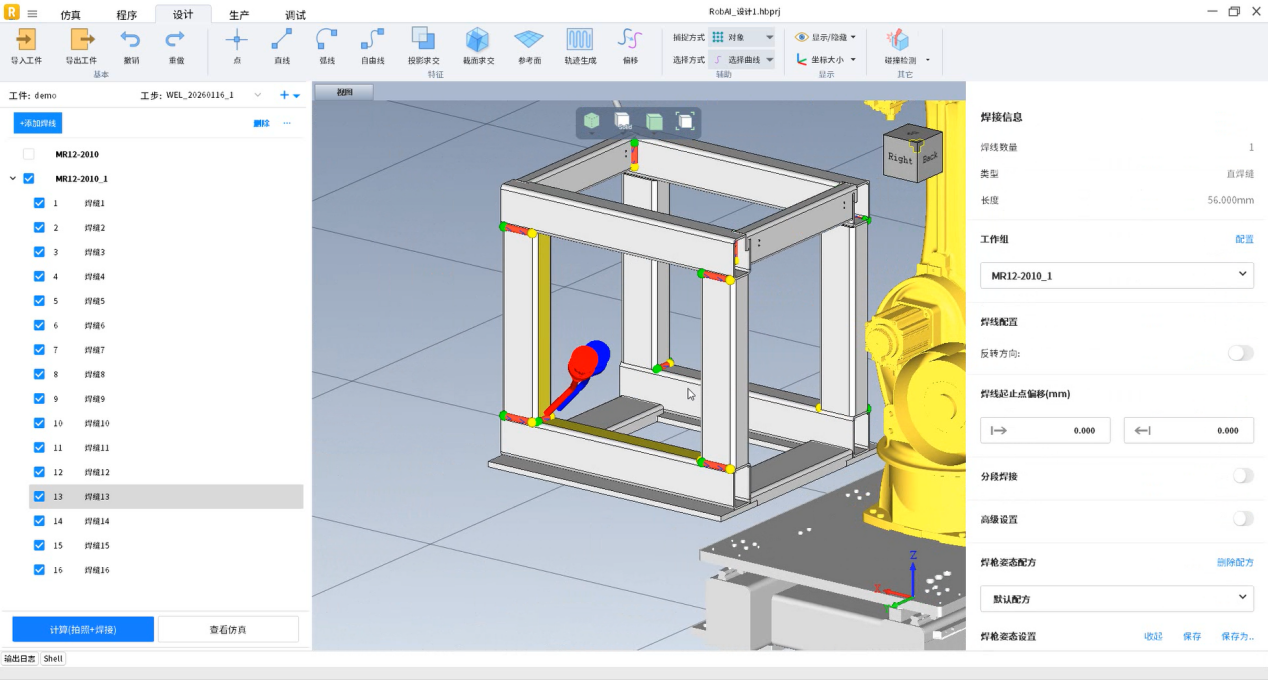The height and width of the screenshot is (680, 1268).
Task: Collapse the MR12-2010_1 tree group
Action: [x=13, y=179]
